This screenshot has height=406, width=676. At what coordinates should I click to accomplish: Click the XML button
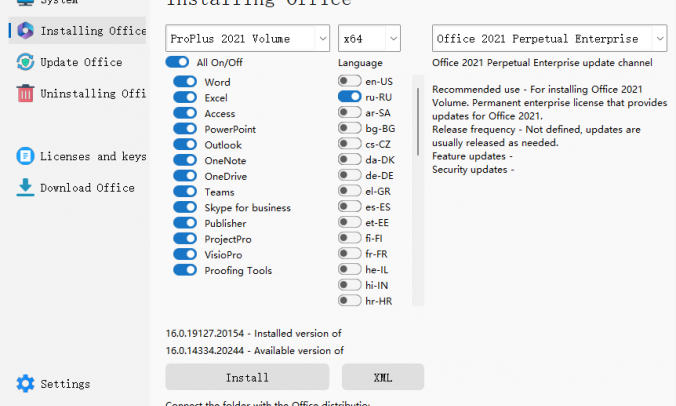click(x=383, y=377)
